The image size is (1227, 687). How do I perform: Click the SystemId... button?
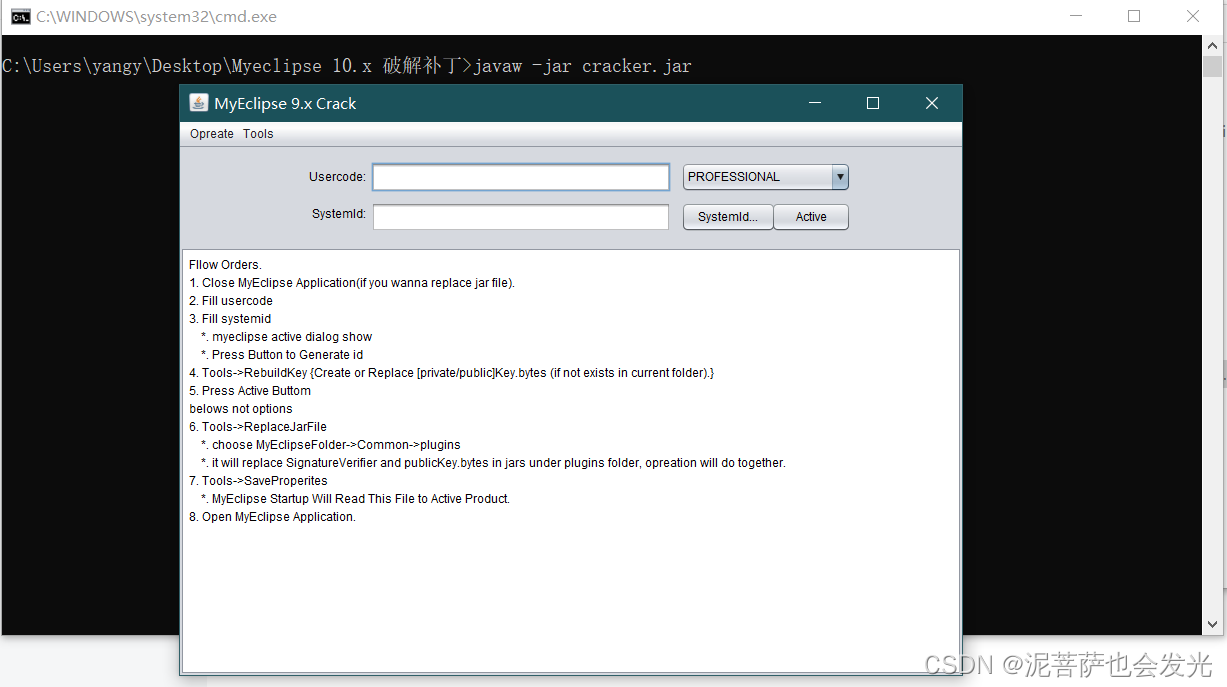728,217
